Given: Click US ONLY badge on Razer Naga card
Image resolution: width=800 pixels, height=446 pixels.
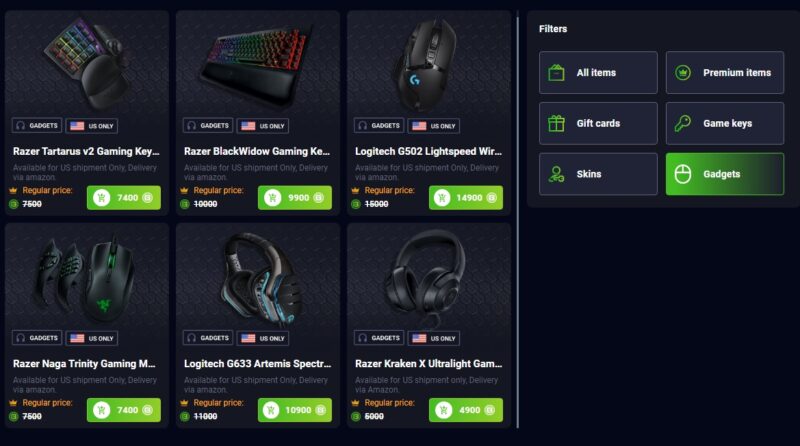Looking at the screenshot, I should click(x=92, y=338).
